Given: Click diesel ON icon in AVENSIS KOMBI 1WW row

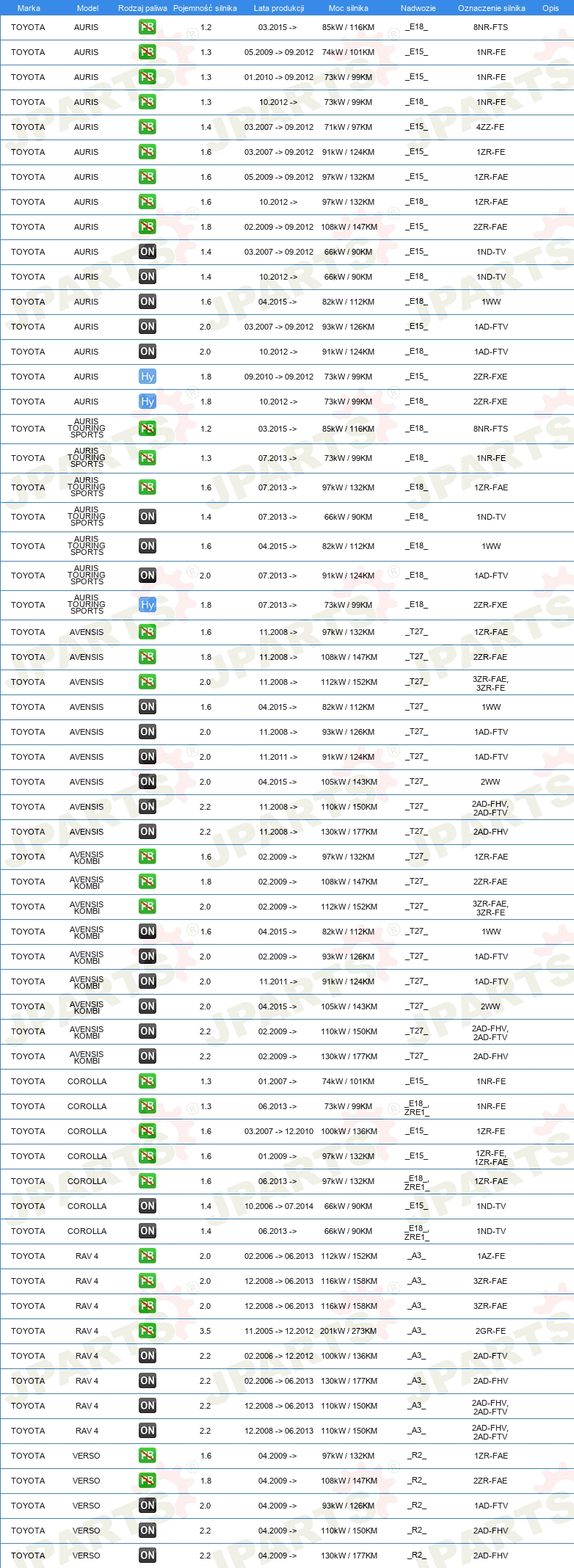Looking at the screenshot, I should point(147,932).
